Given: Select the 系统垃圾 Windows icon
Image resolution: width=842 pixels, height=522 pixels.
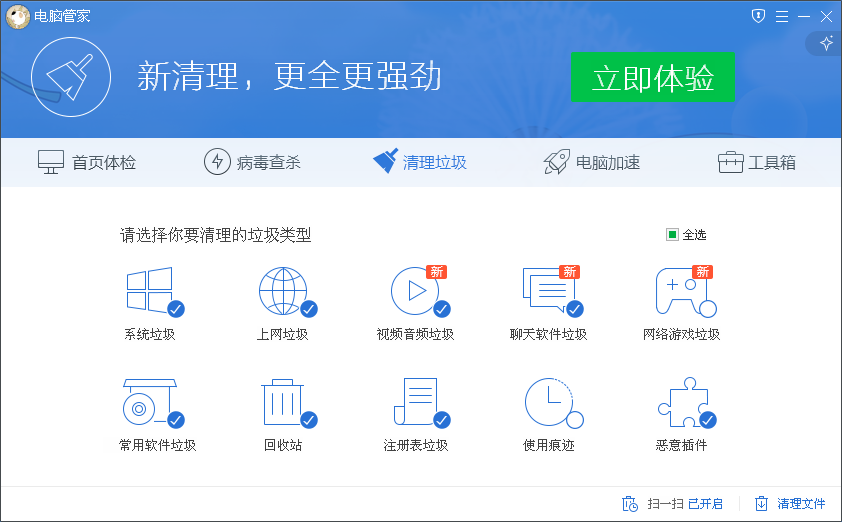Looking at the screenshot, I should click(150, 291).
